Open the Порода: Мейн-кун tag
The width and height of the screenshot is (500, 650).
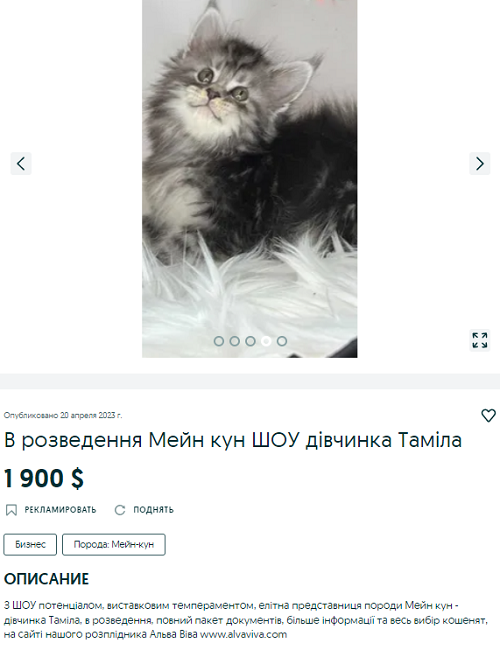point(114,544)
